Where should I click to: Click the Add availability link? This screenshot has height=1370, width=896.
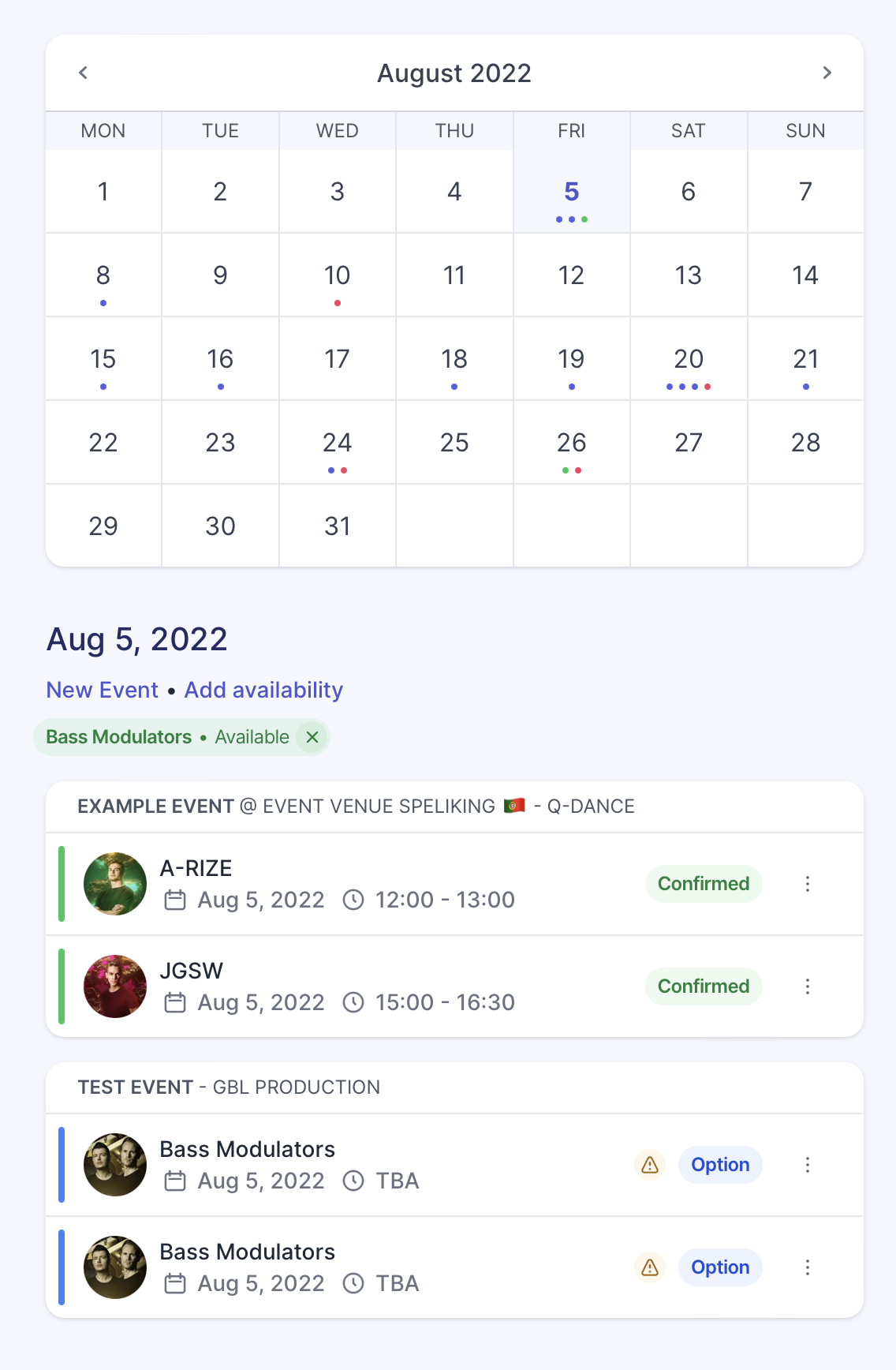point(263,690)
